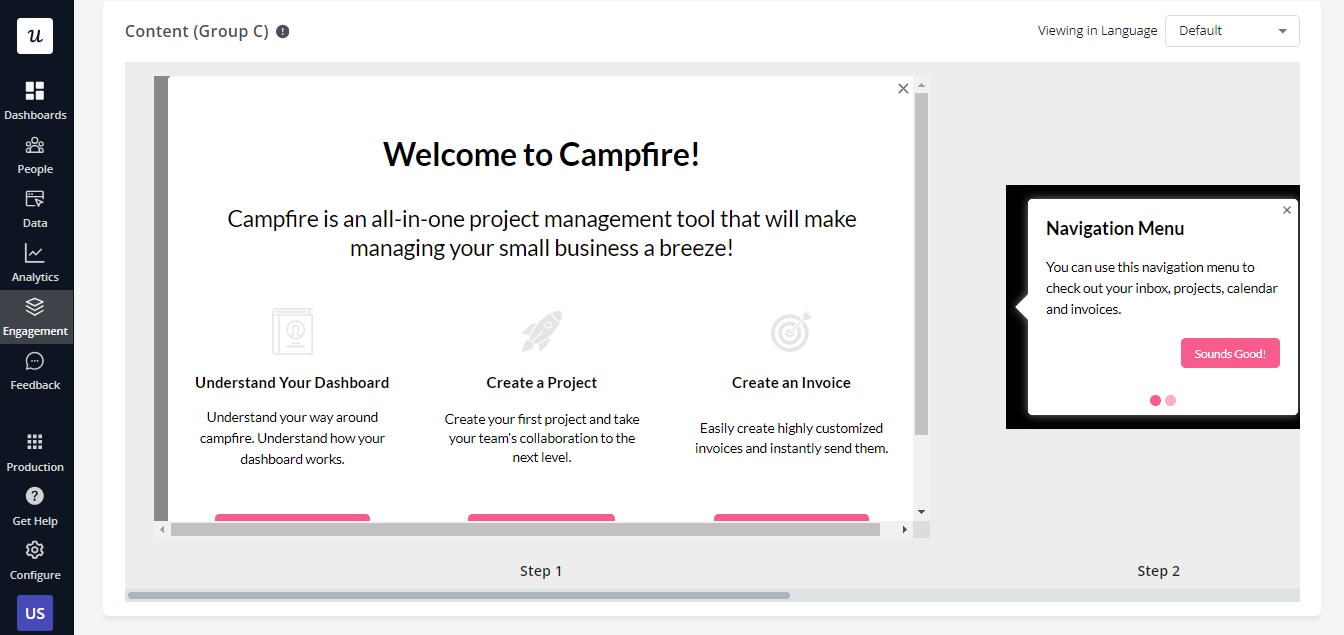Close the Navigation Menu tooltip
1344x635 pixels.
click(x=1287, y=210)
